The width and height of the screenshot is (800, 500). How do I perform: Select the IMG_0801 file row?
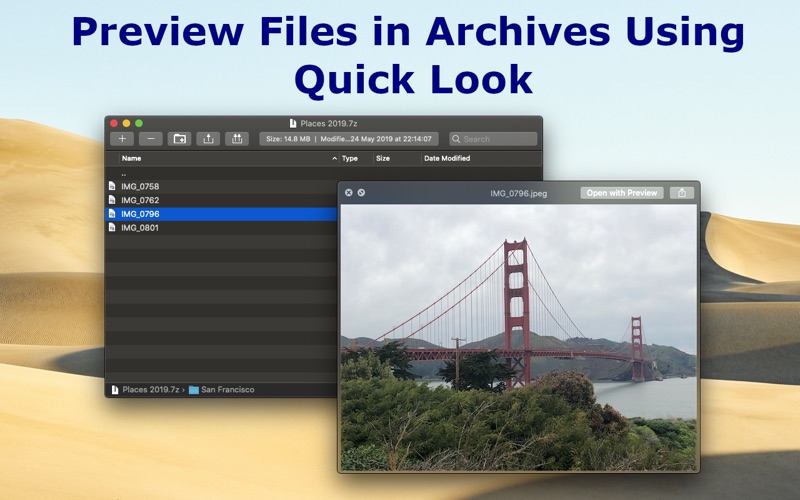(x=221, y=228)
